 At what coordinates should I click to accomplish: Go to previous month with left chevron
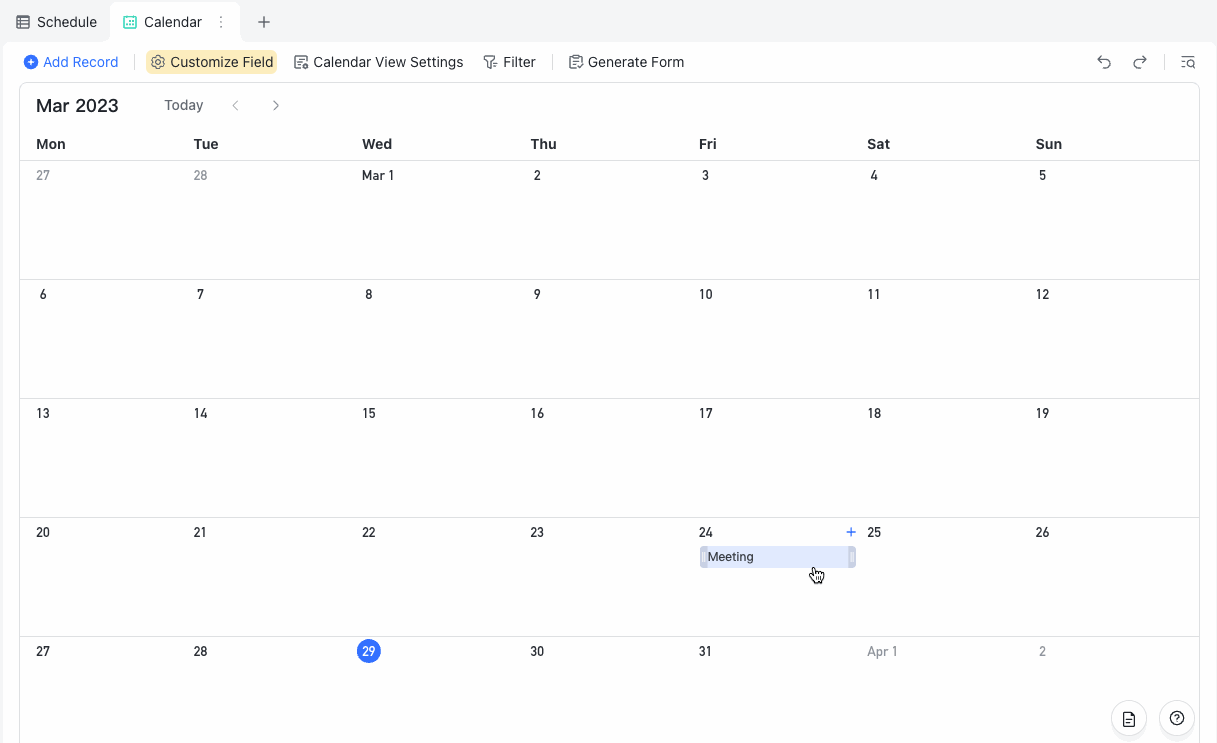(235, 105)
